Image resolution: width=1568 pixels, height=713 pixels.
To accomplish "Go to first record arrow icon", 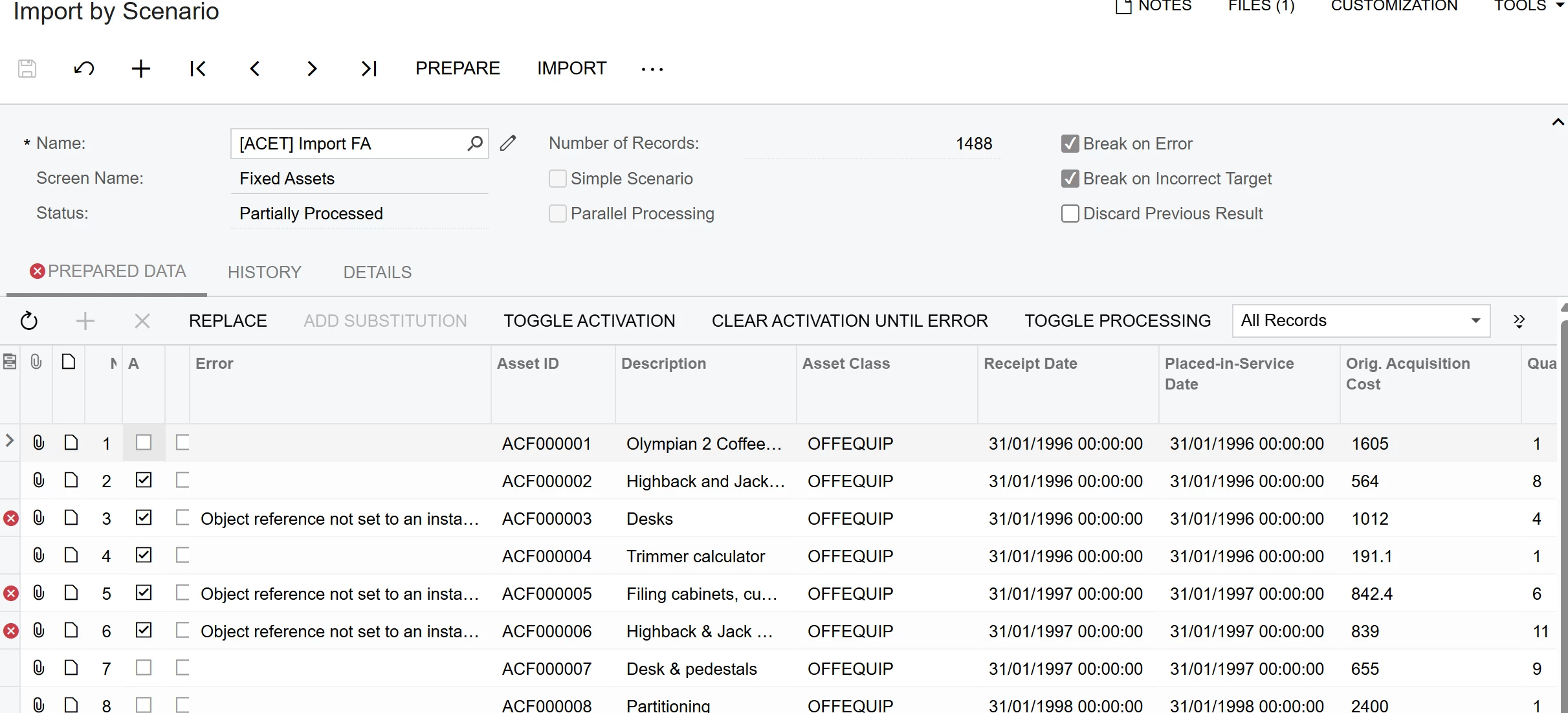I will click(x=197, y=69).
